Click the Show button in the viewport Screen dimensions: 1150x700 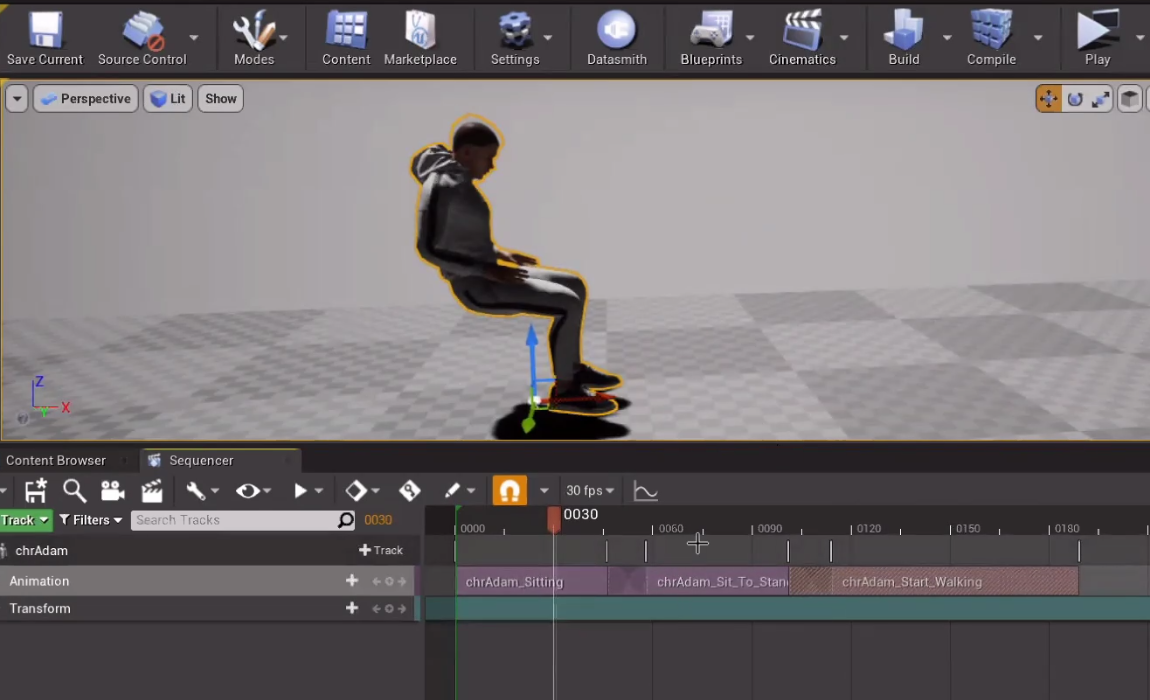coord(220,98)
